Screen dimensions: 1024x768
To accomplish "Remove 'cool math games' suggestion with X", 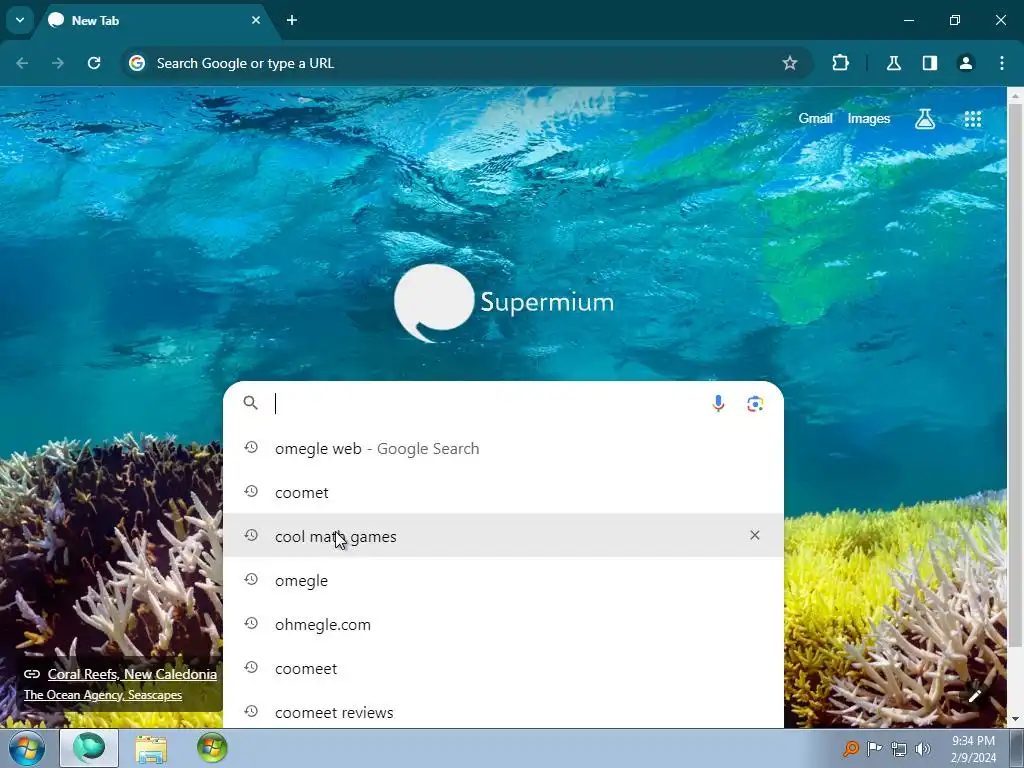I will pos(755,536).
